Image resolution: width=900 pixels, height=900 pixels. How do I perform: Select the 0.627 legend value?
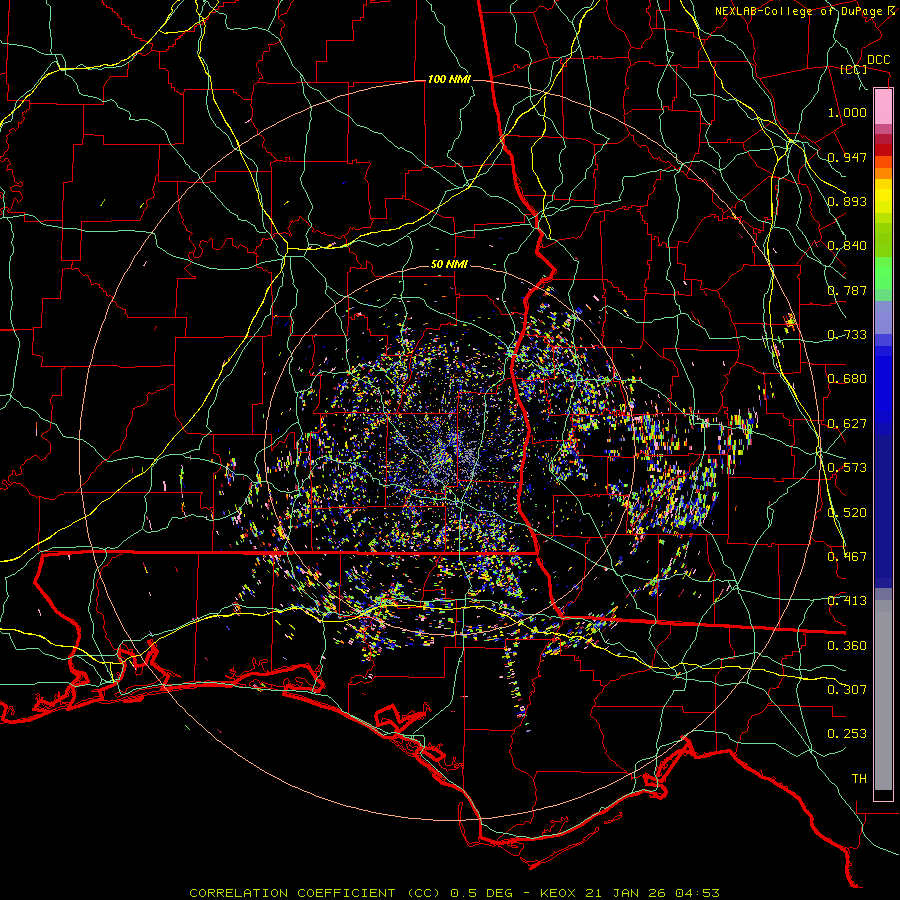click(x=847, y=424)
